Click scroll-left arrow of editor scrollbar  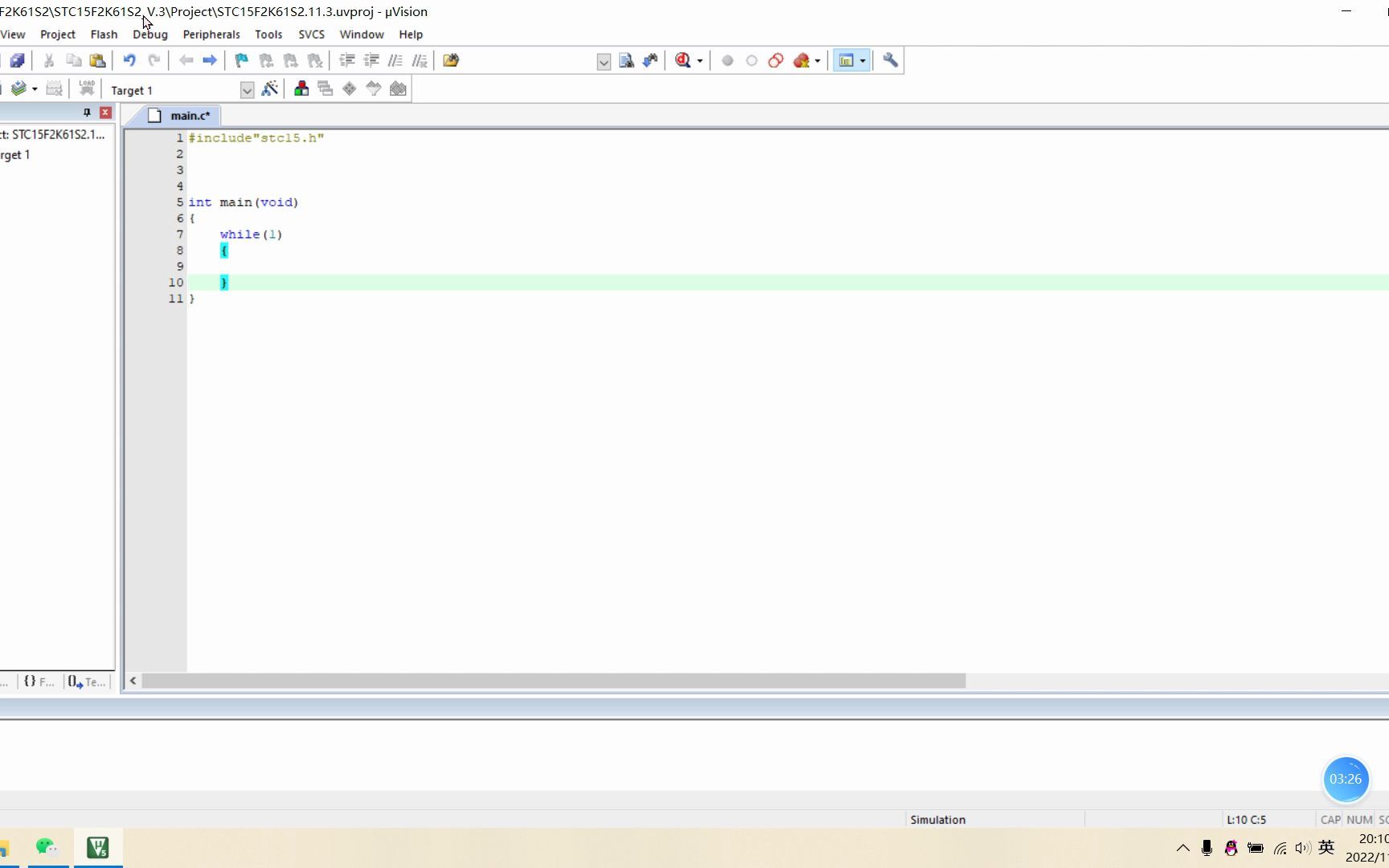coord(133,681)
